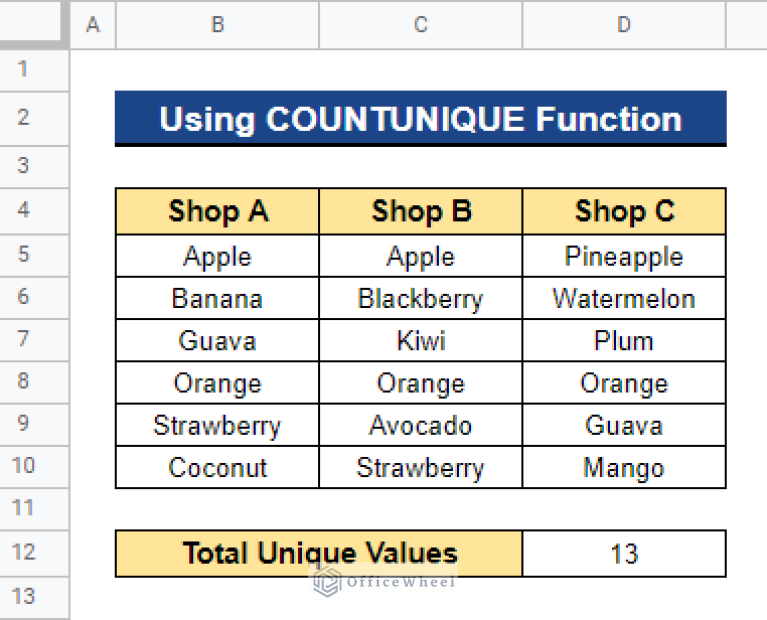Select the cell showing 13
The height and width of the screenshot is (620, 767).
[624, 554]
